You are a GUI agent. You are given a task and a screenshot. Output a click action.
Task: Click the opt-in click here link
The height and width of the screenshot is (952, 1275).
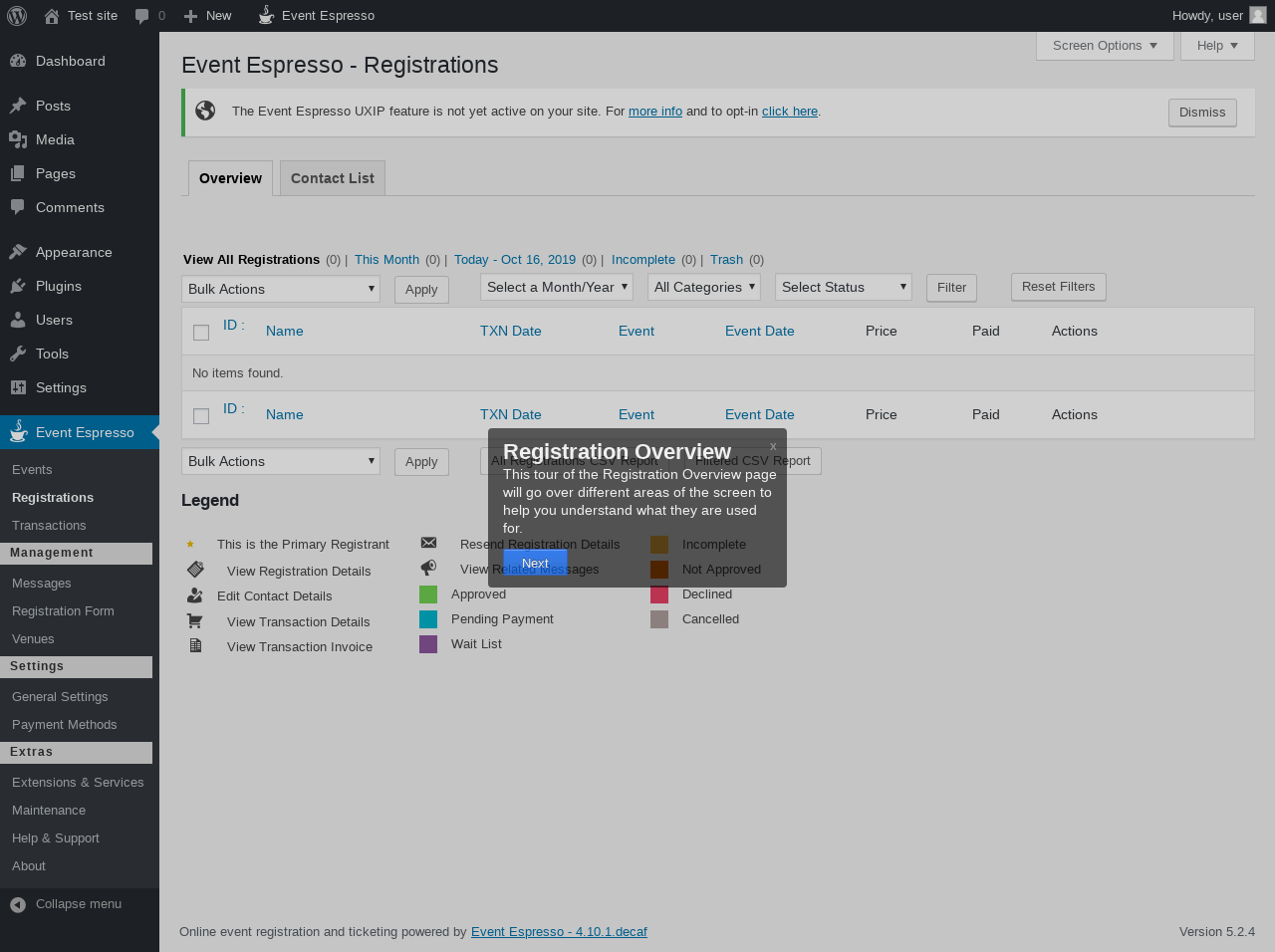(x=790, y=112)
